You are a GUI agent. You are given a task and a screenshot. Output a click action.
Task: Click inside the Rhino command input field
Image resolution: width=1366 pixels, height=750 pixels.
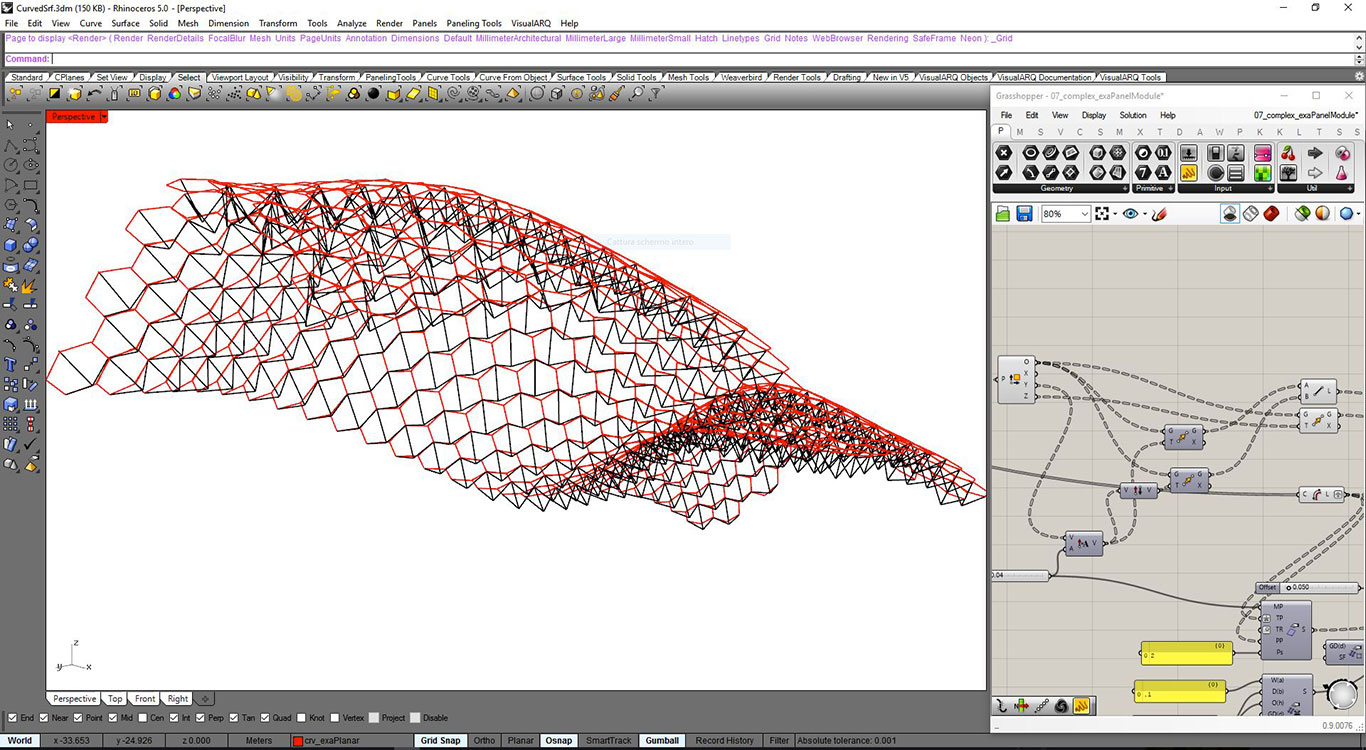(200, 58)
